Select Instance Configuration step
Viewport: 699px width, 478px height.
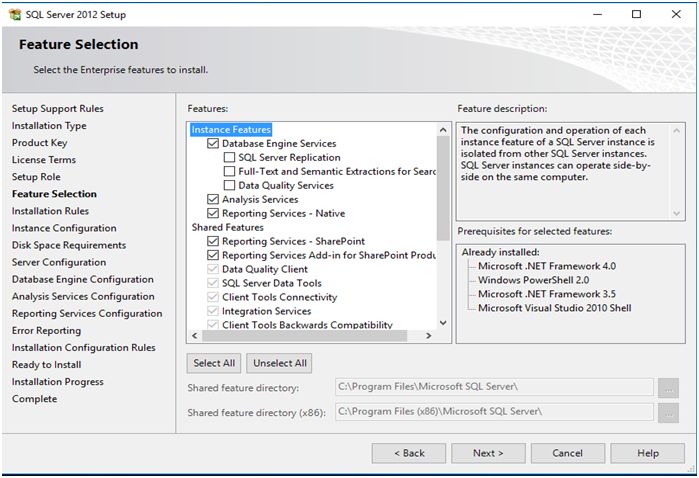(64, 228)
